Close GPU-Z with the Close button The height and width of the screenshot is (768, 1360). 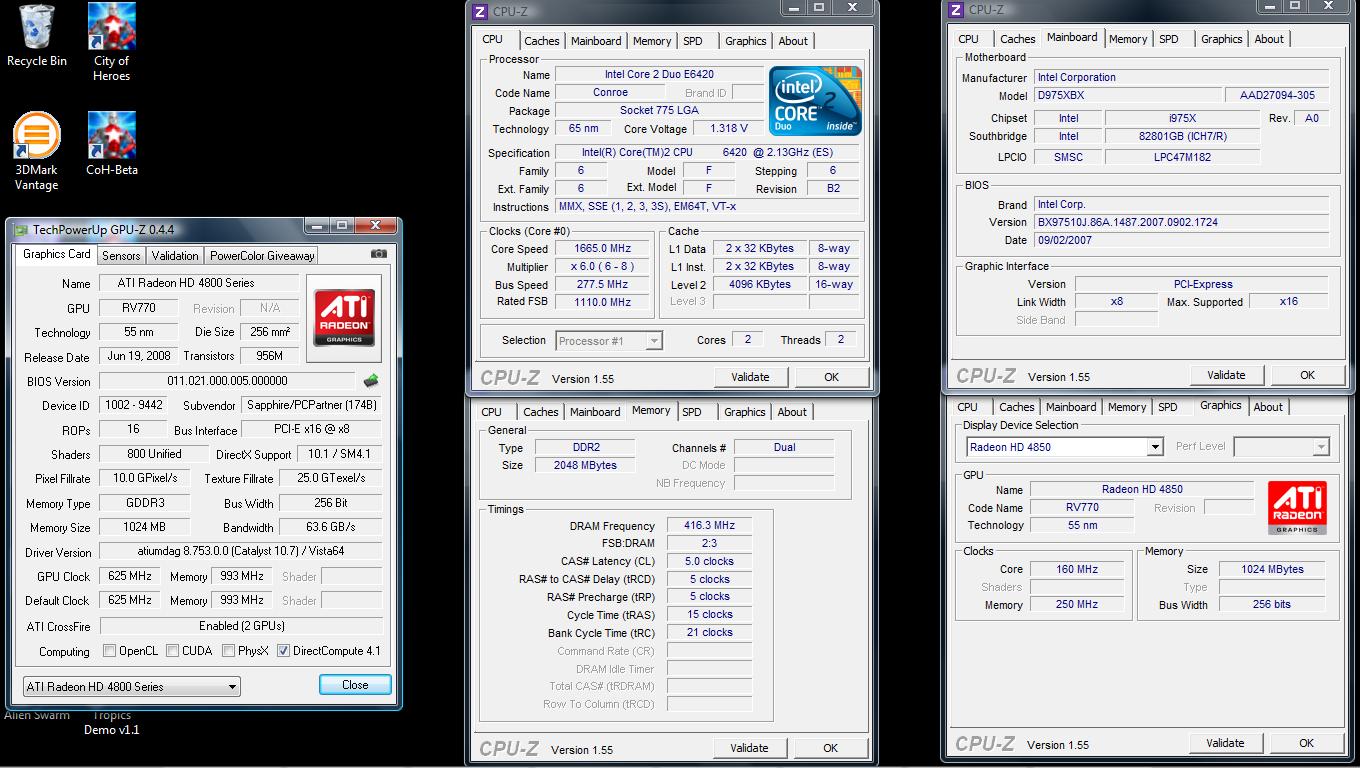tap(355, 685)
